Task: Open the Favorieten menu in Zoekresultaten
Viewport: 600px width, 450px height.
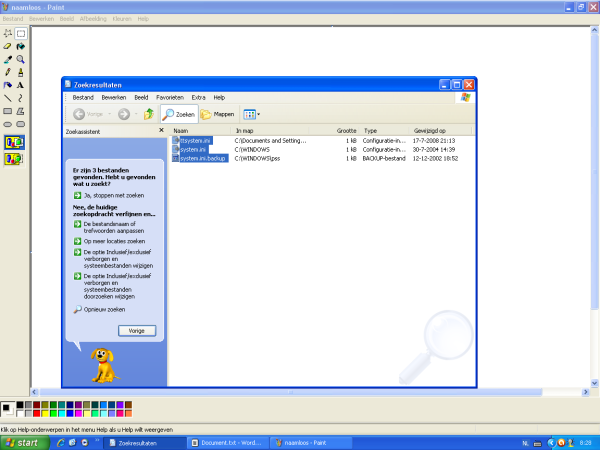Action: (x=170, y=98)
